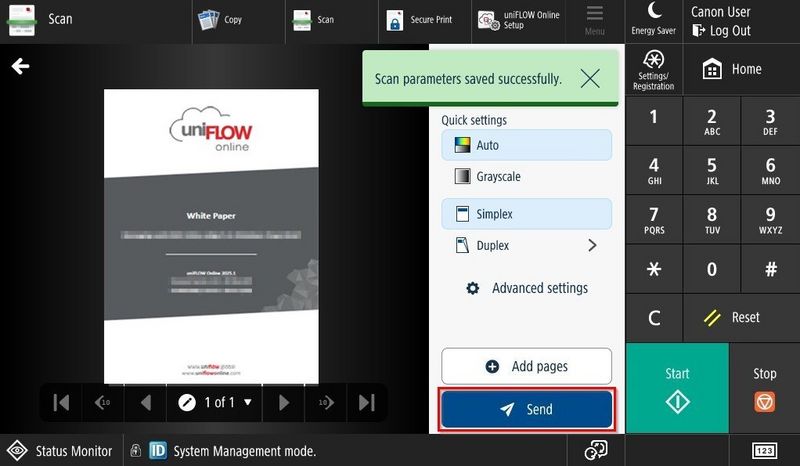Choose Simplex scanning
The height and width of the screenshot is (466, 800).
pos(526,214)
